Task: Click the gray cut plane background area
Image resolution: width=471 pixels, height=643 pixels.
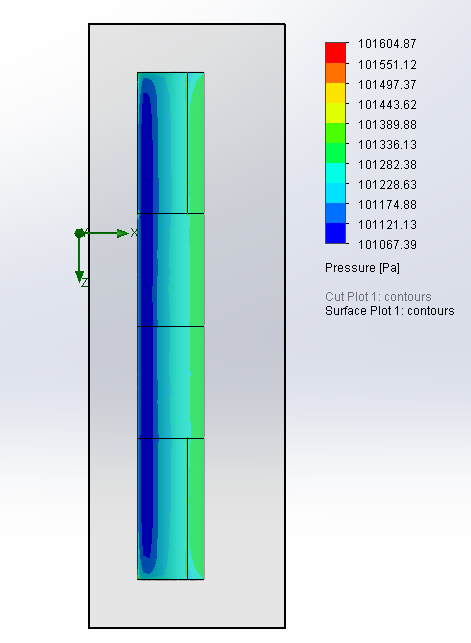Action: (246, 328)
